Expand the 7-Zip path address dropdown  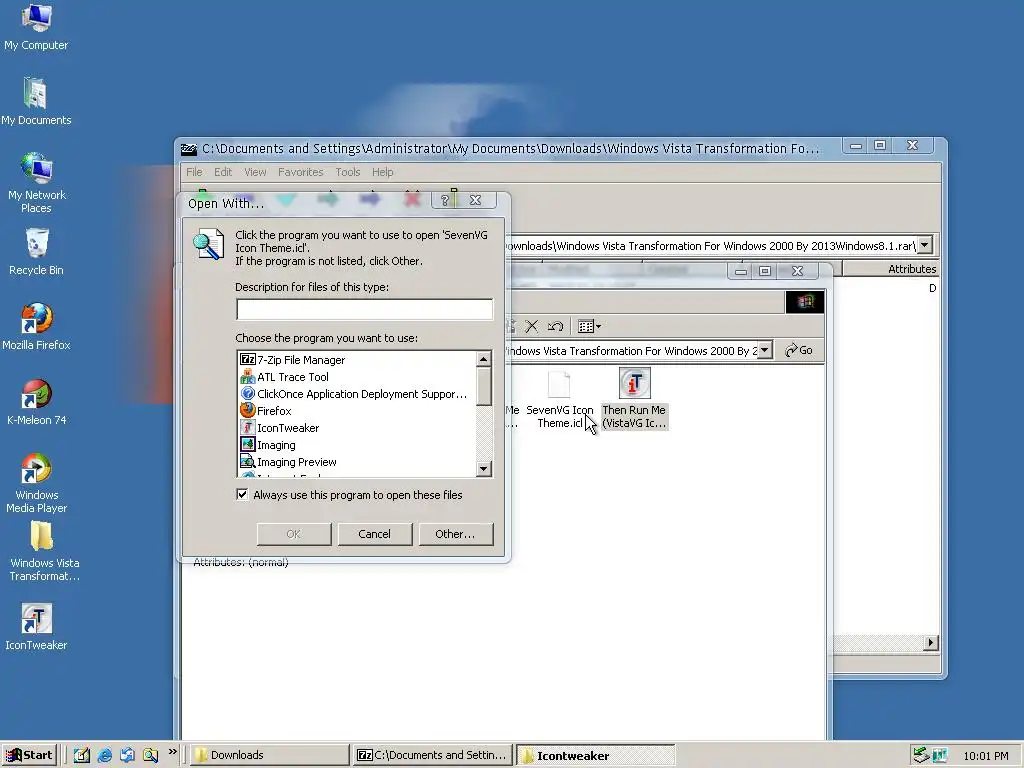pos(924,246)
